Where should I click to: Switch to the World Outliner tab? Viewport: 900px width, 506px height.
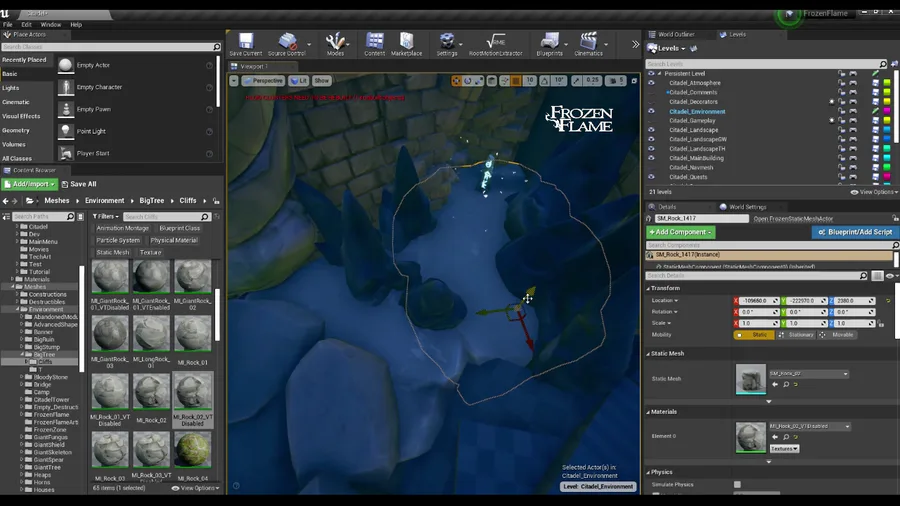pyautogui.click(x=676, y=34)
